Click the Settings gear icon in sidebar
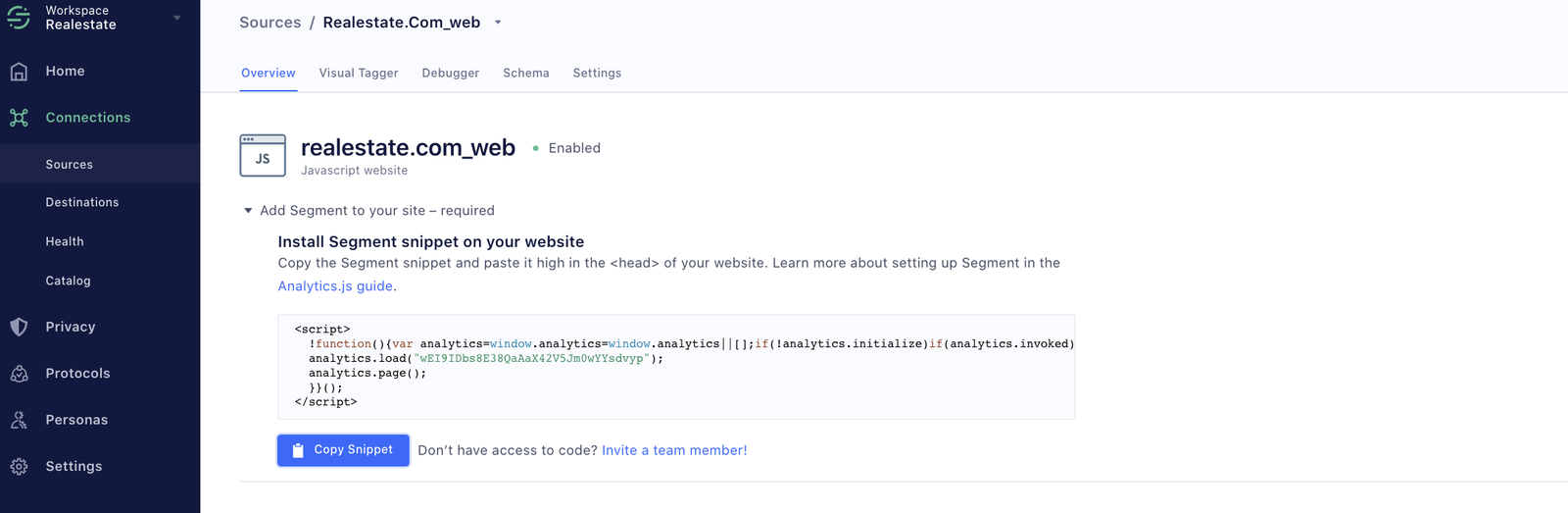1568x513 pixels. pos(19,467)
